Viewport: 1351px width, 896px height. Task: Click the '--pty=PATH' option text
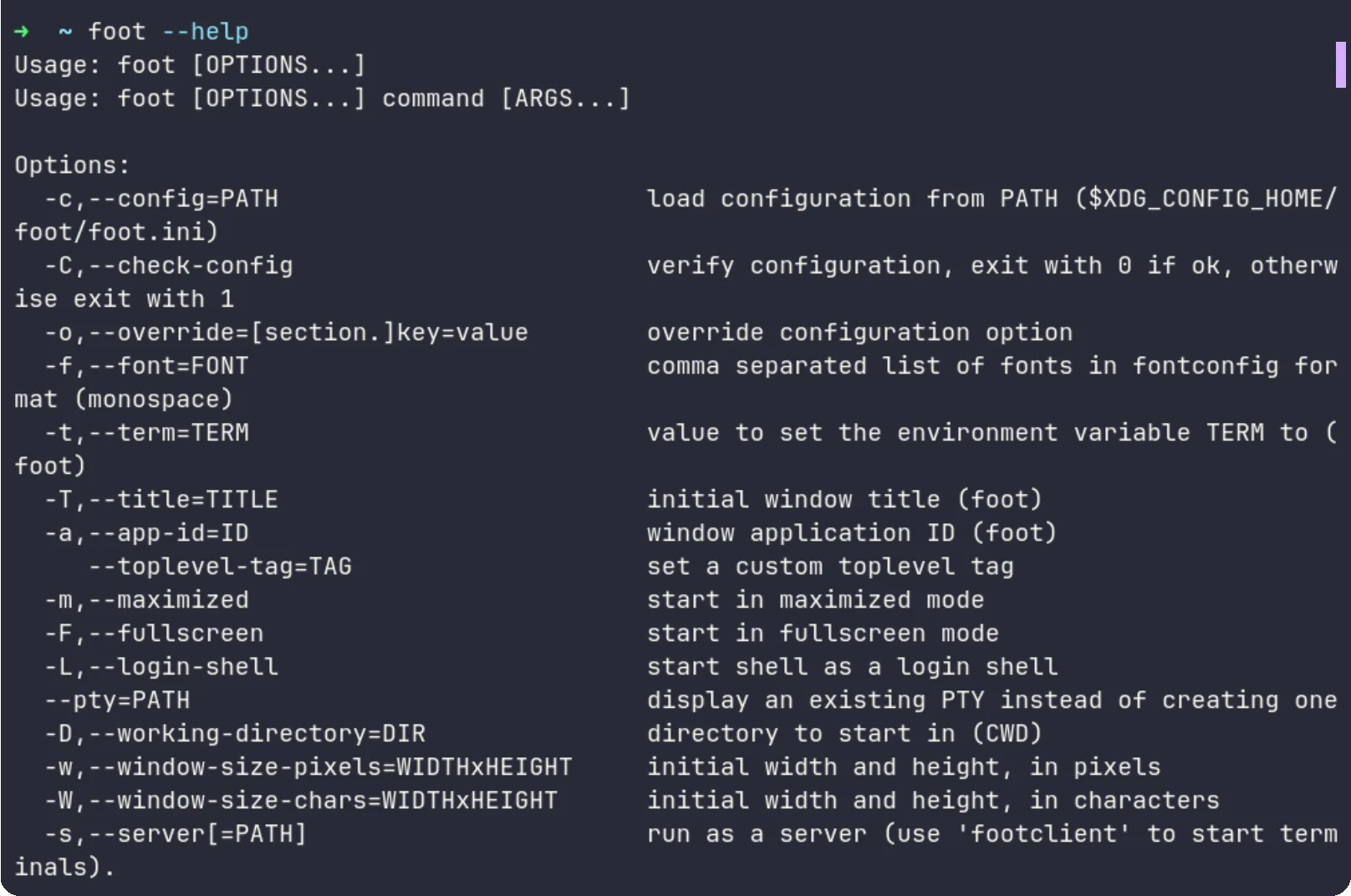[117, 700]
